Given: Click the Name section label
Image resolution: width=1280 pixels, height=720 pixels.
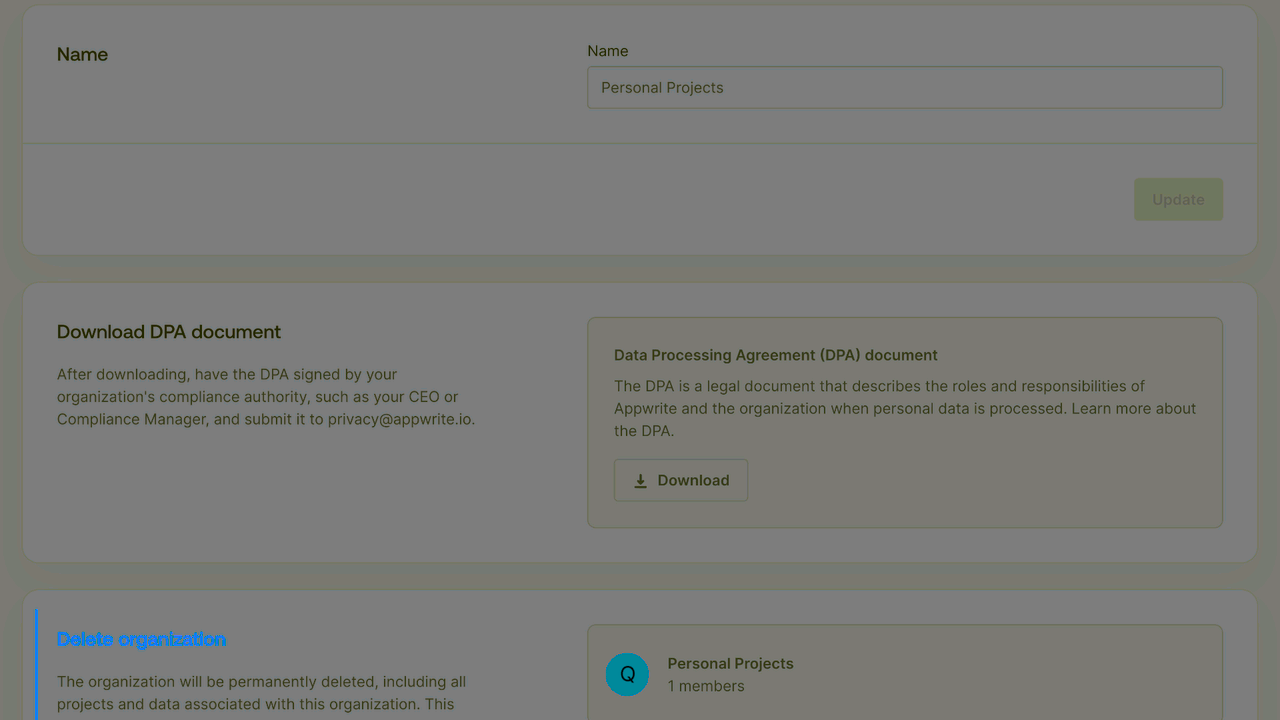Looking at the screenshot, I should click(82, 54).
